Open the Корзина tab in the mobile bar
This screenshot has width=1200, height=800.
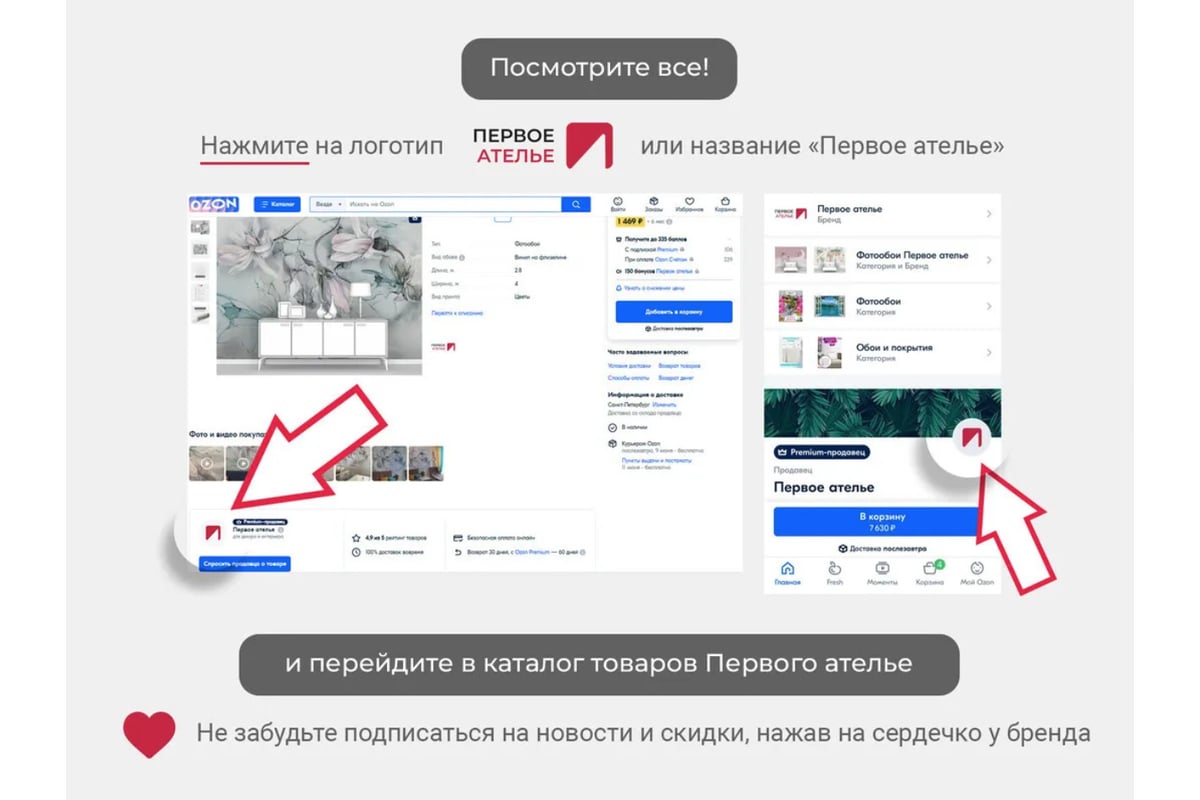(930, 573)
